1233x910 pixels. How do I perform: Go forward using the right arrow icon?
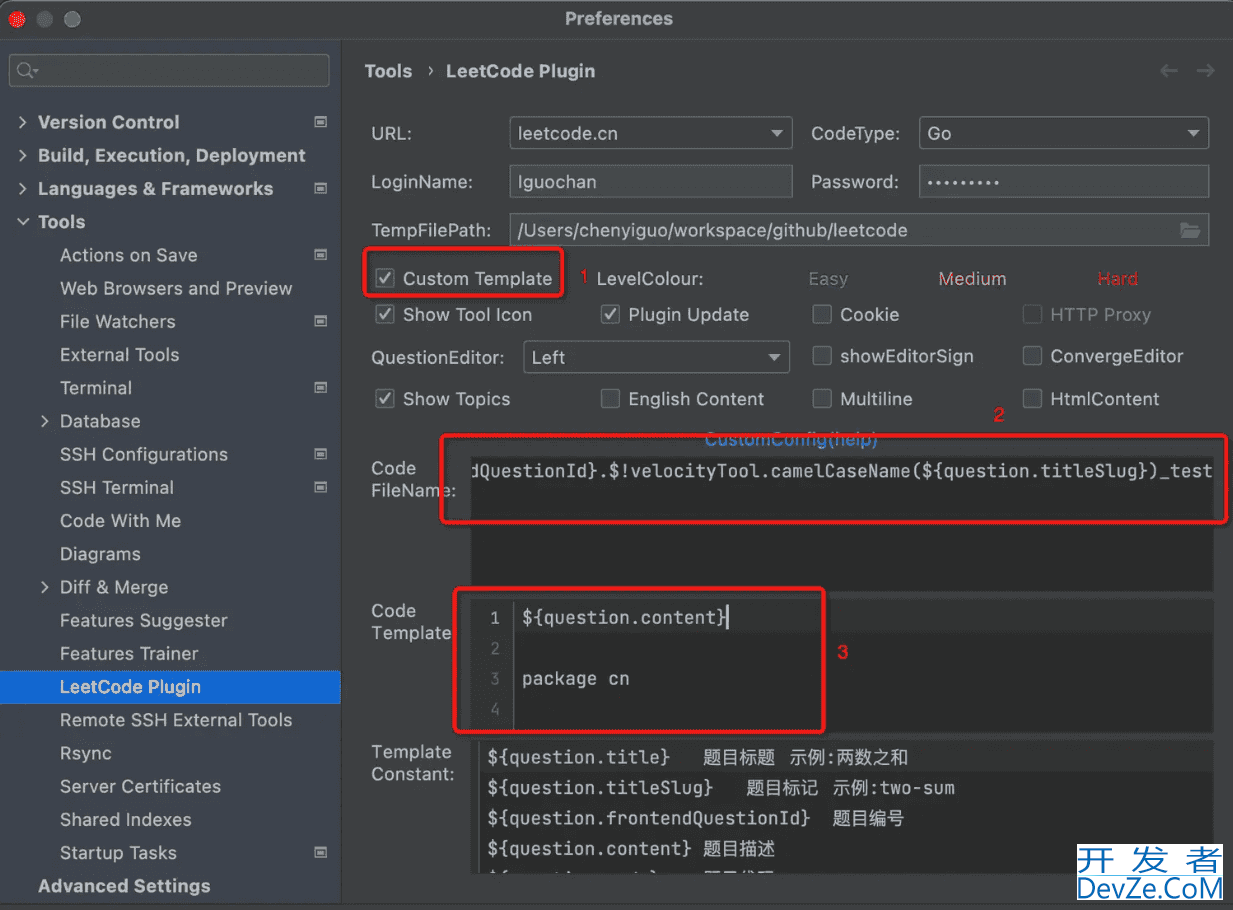coord(1205,71)
